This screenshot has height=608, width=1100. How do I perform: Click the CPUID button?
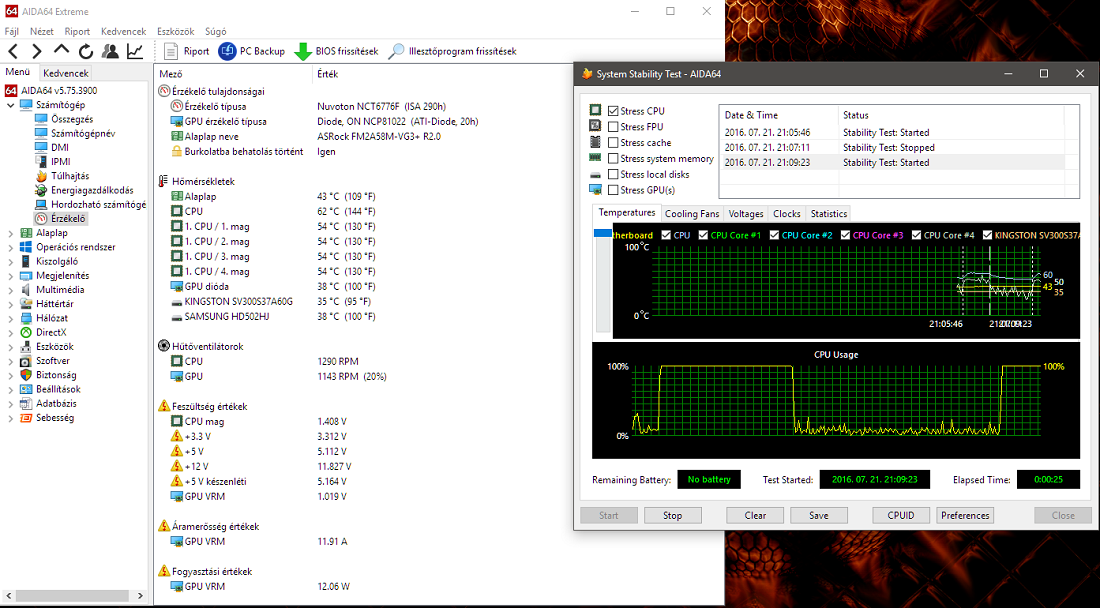pyautogui.click(x=901, y=515)
